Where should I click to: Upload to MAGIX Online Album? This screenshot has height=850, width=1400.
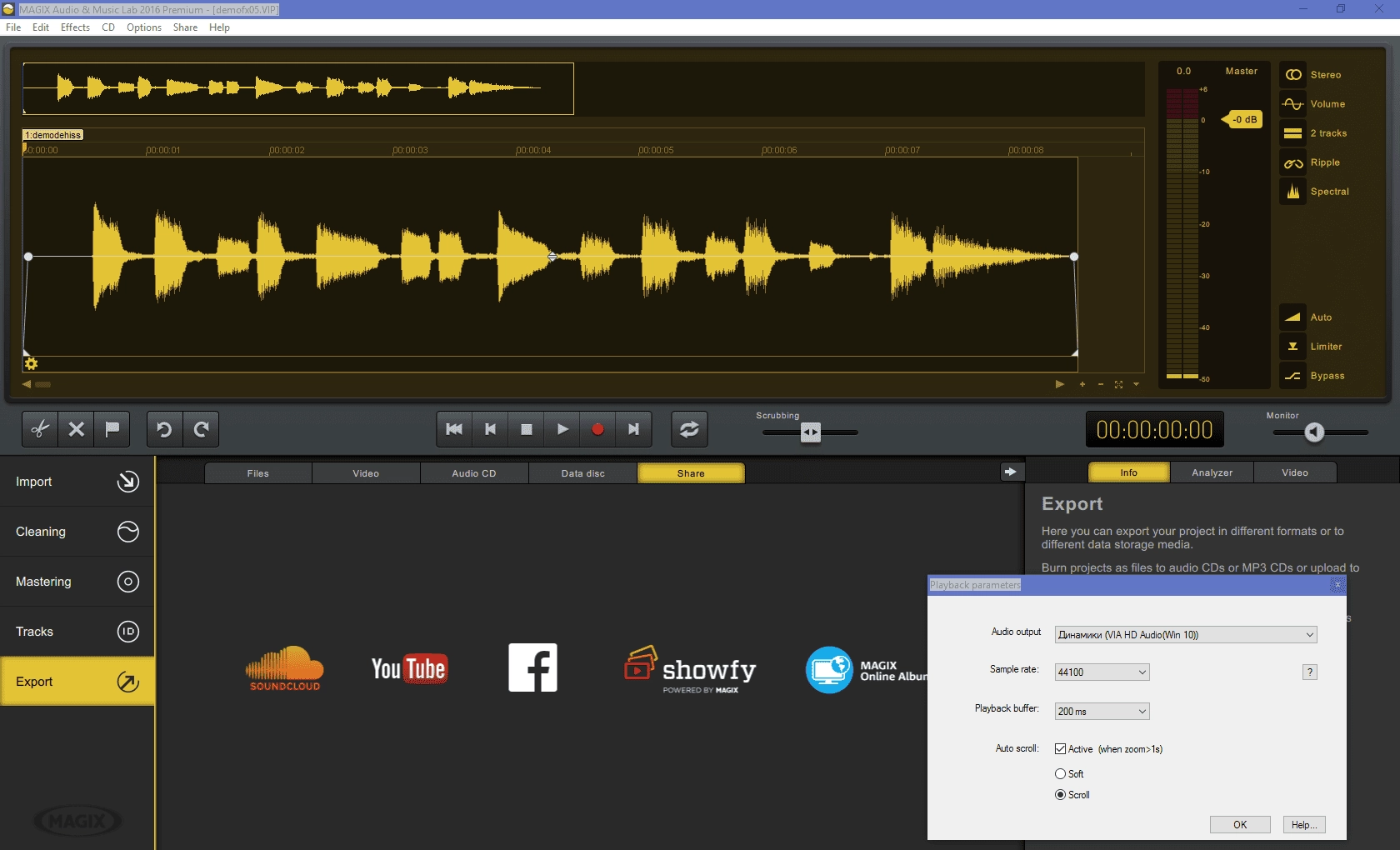click(x=867, y=670)
